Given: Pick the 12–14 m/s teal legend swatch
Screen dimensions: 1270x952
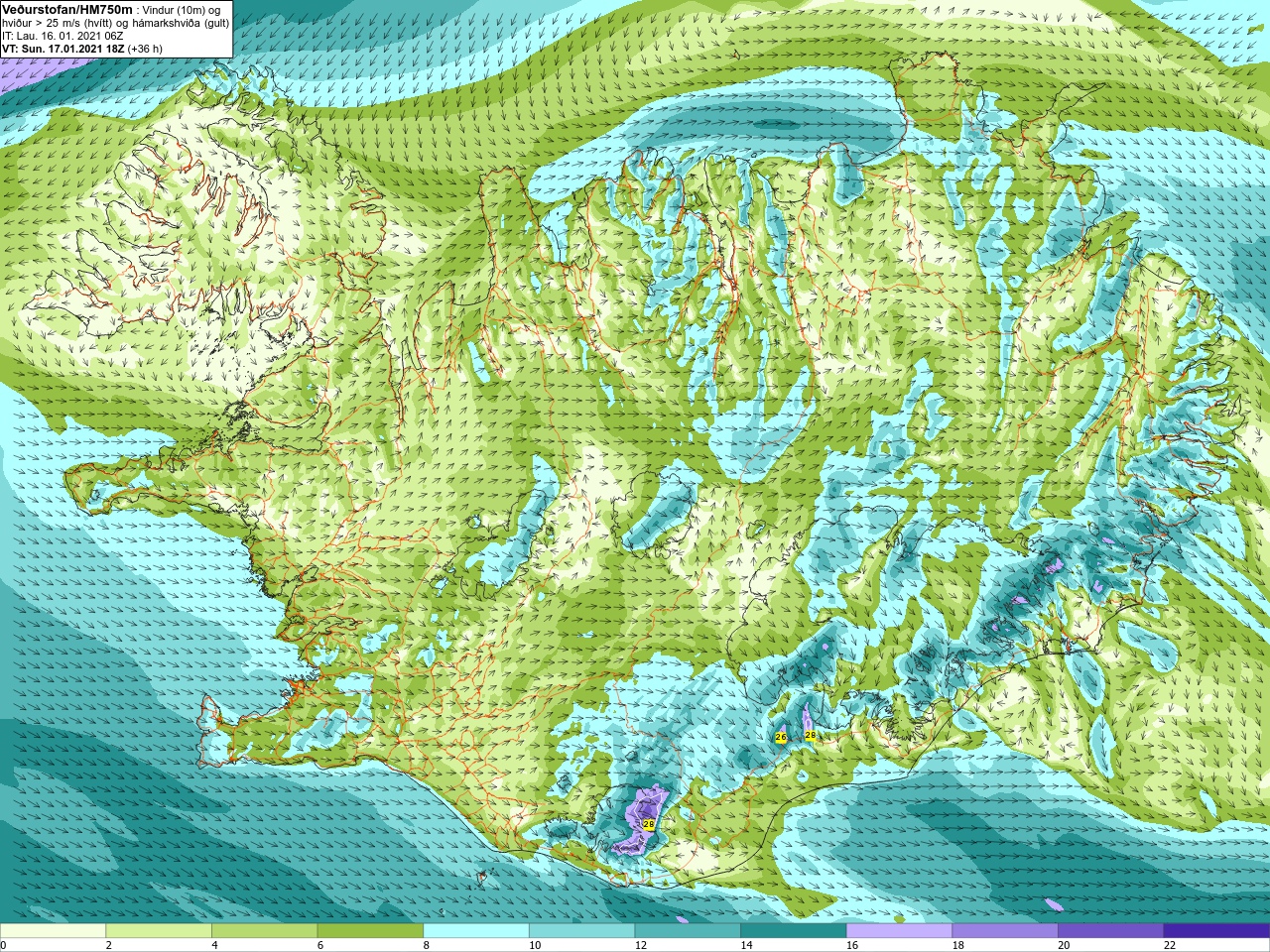Looking at the screenshot, I should pyautogui.click(x=688, y=931).
